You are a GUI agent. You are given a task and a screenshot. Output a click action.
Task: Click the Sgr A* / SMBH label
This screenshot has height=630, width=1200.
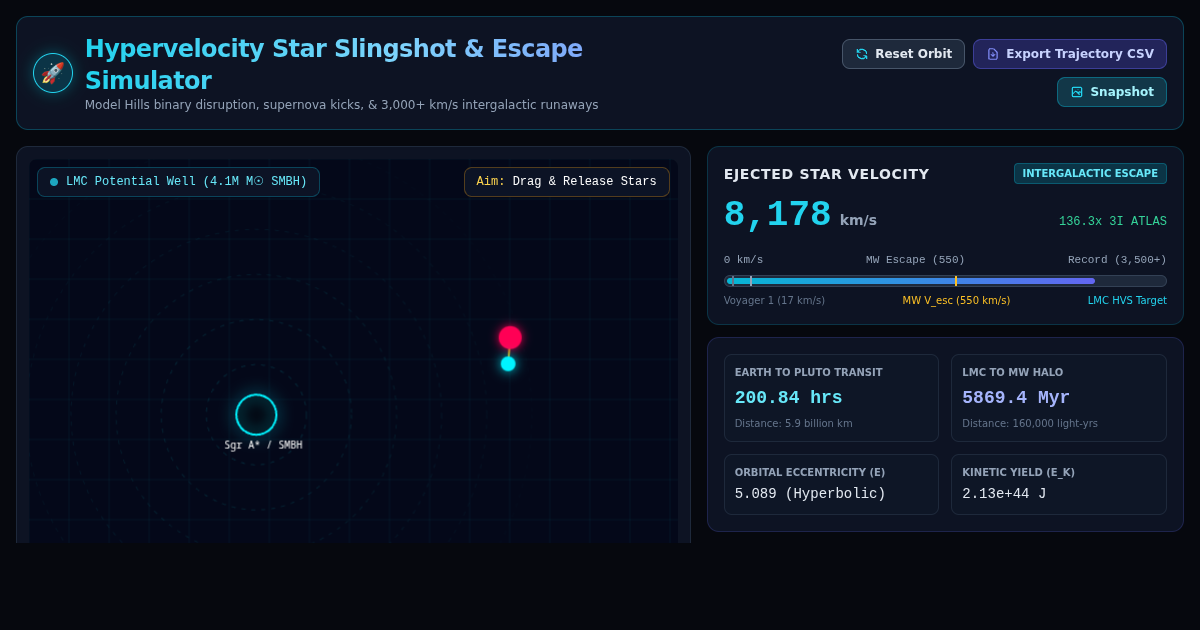[263, 446]
